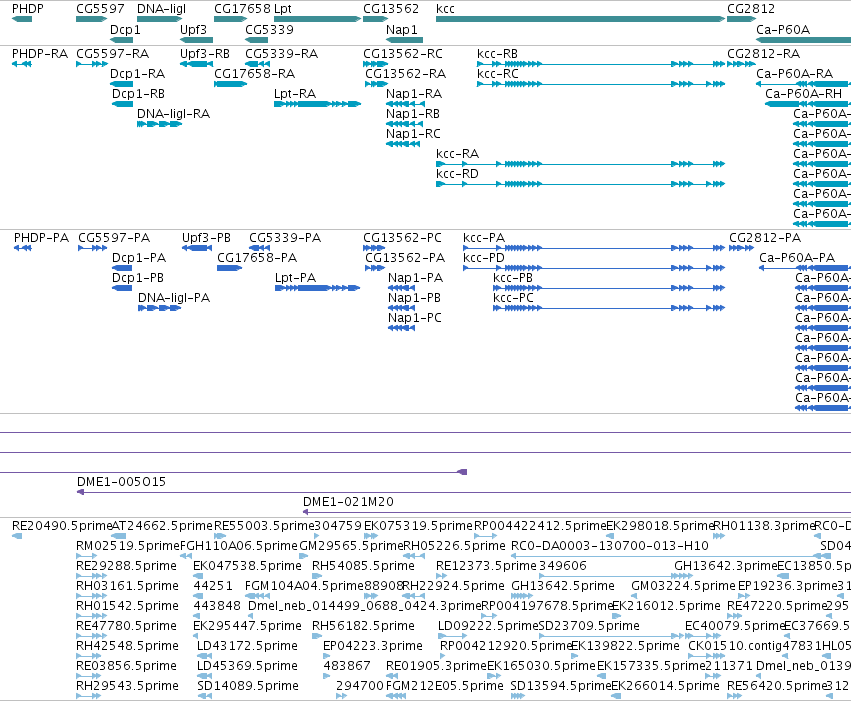
Task: Click the SD14089.5prime EST
Action: point(205,696)
